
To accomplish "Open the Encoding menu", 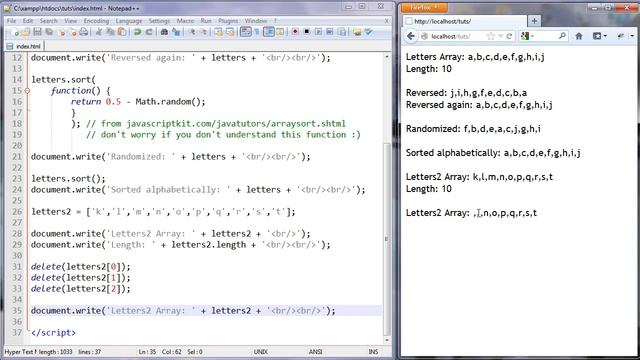I will (96, 21).
